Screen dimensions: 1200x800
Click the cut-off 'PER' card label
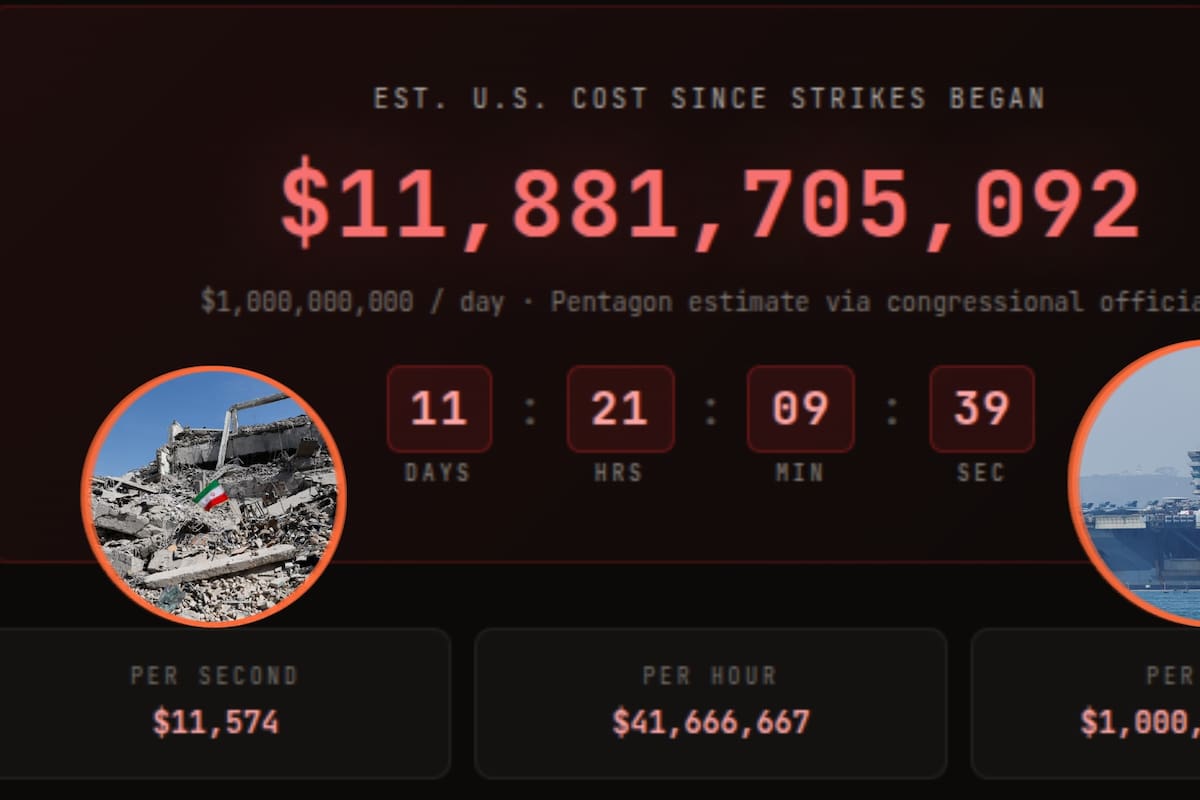[1171, 676]
